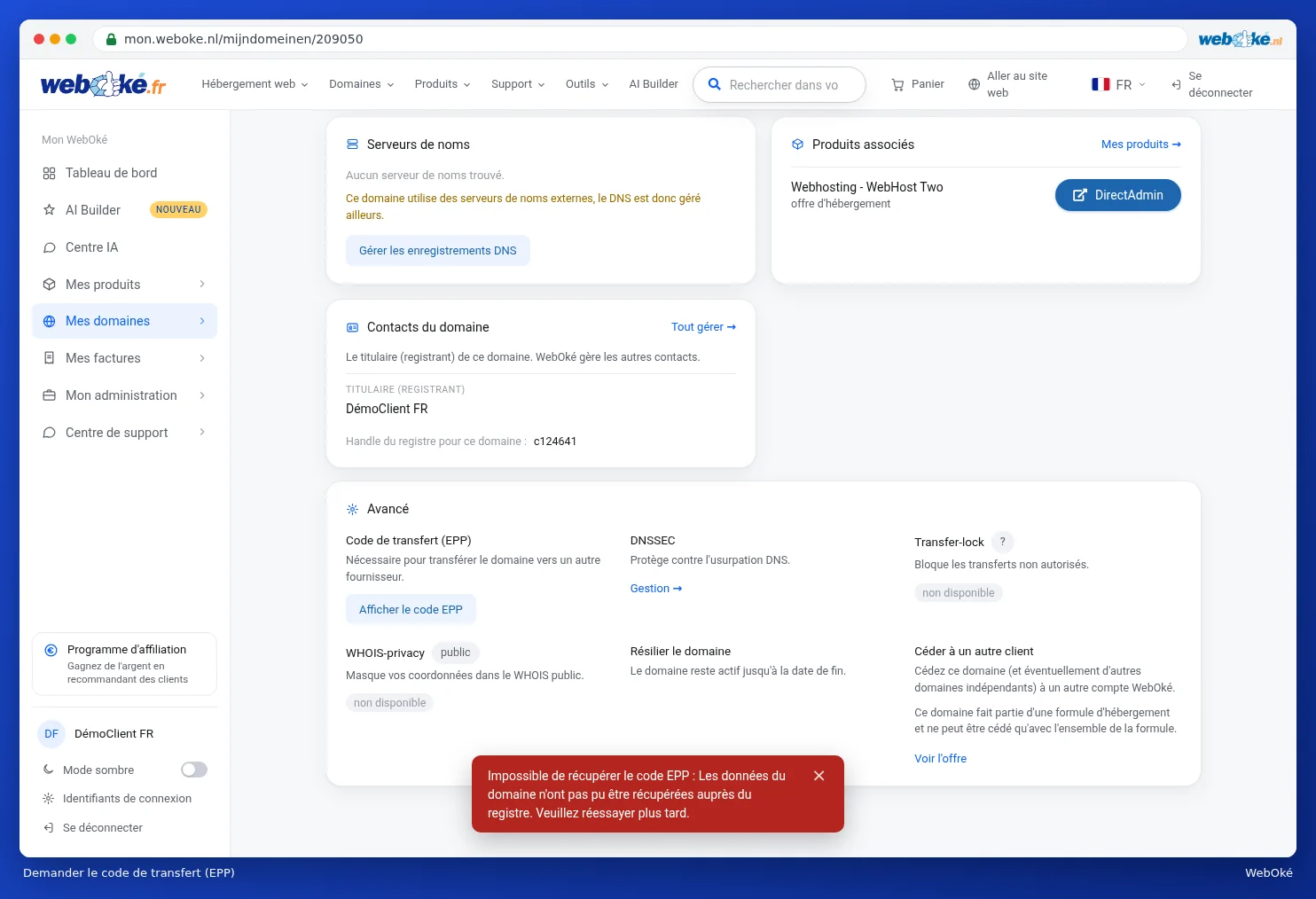Click the AI Builder star icon in sidebar
This screenshot has width=1316, height=899.
click(x=49, y=210)
